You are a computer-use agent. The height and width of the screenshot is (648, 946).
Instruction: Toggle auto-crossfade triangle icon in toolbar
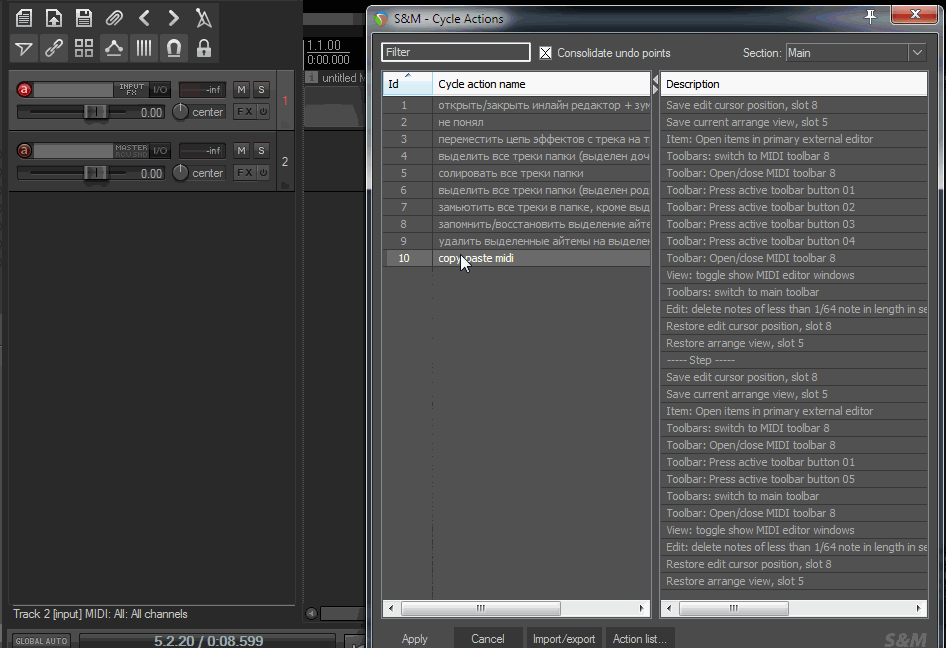point(24,48)
